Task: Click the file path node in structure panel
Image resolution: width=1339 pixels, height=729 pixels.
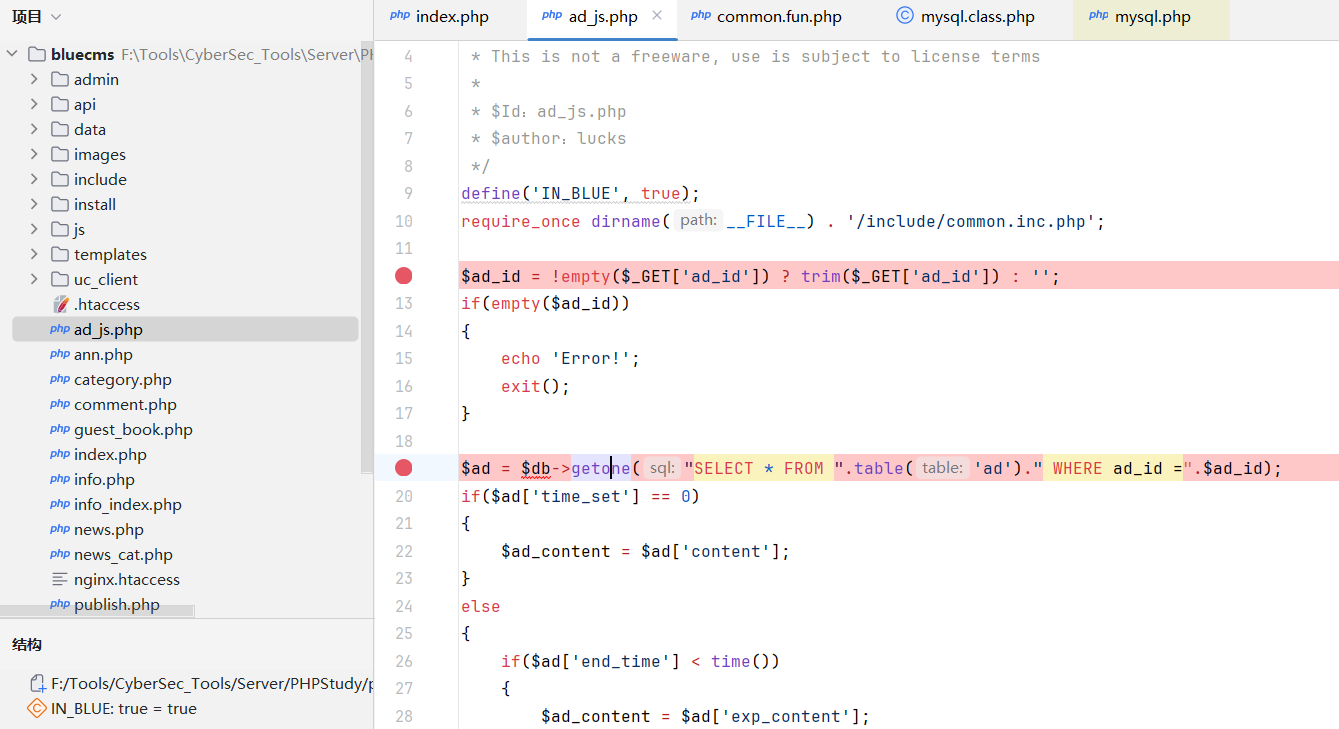Action: pyautogui.click(x=200, y=684)
